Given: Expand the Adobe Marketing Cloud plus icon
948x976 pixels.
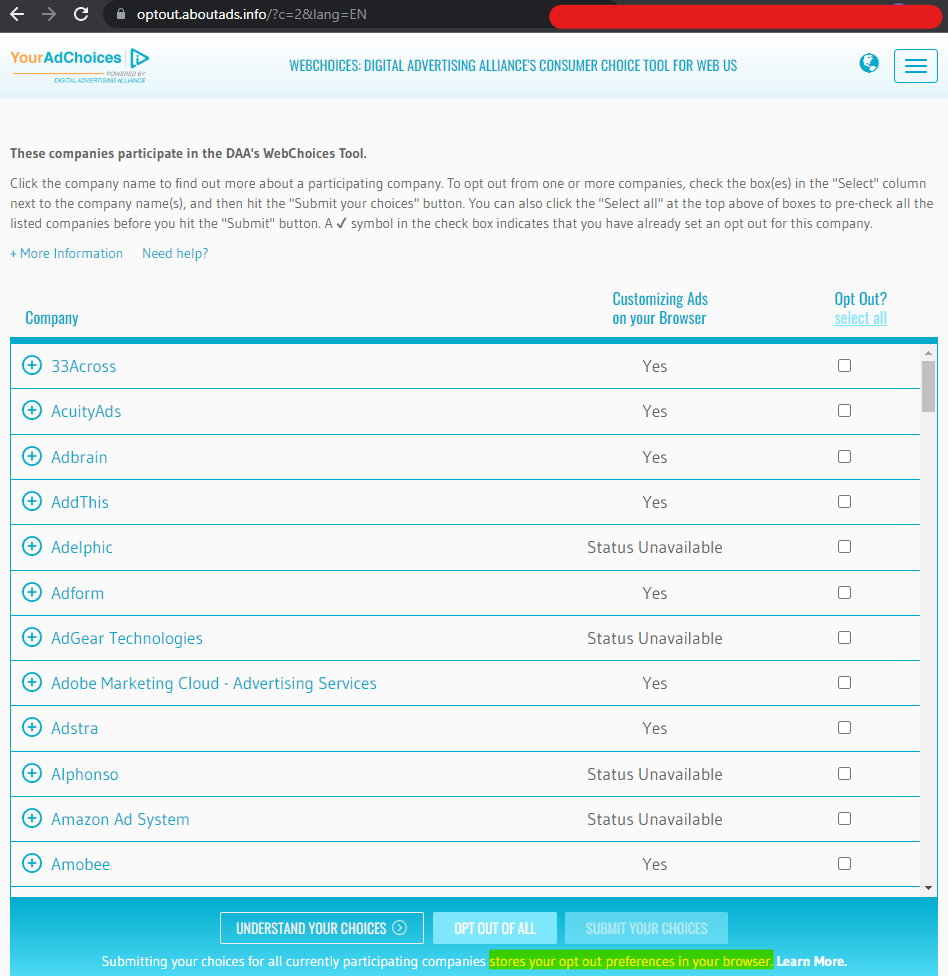Looking at the screenshot, I should pos(32,682).
